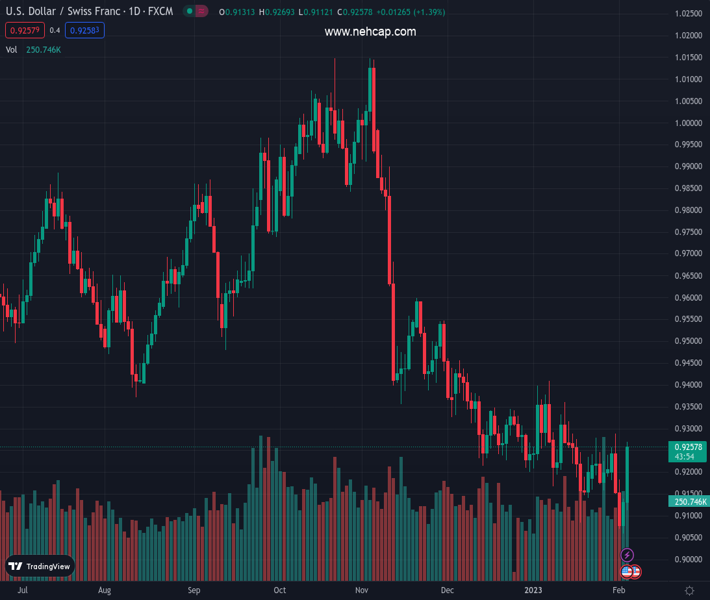Click the current price label 0.92578 on axis
Viewport: 710px width, 600px height.
tap(685, 447)
